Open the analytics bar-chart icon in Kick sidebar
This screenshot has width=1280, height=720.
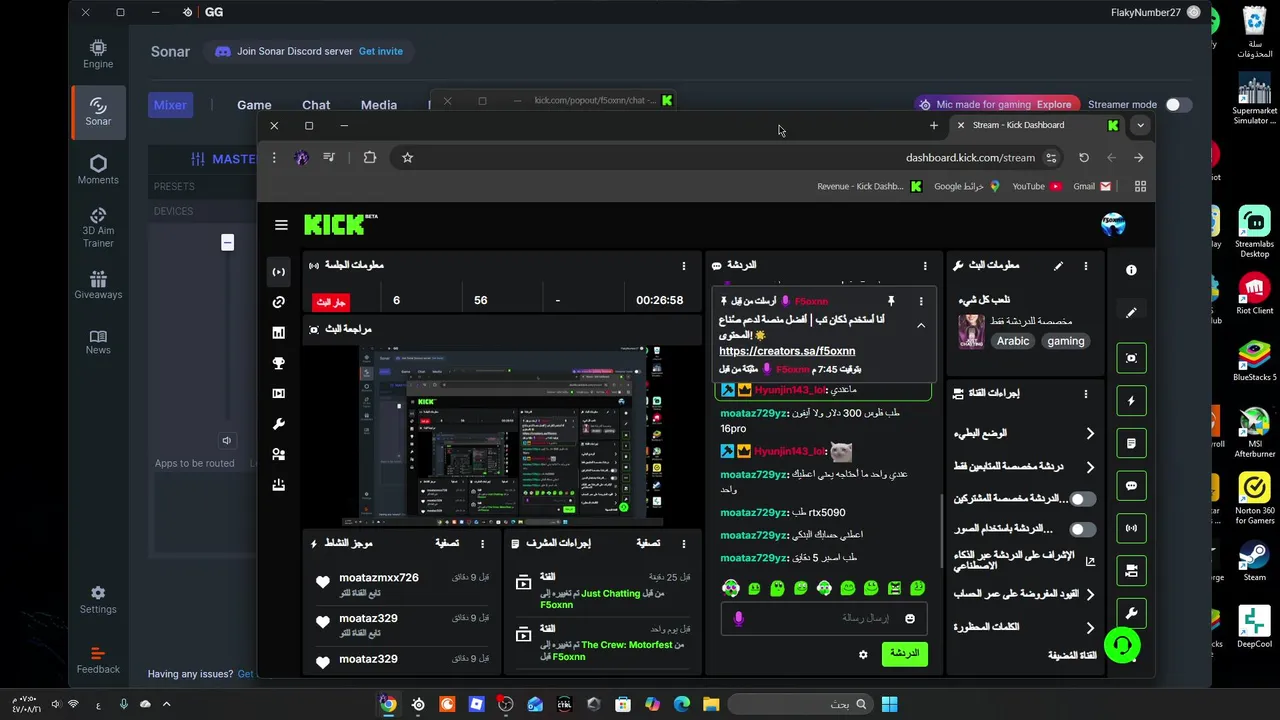(279, 332)
